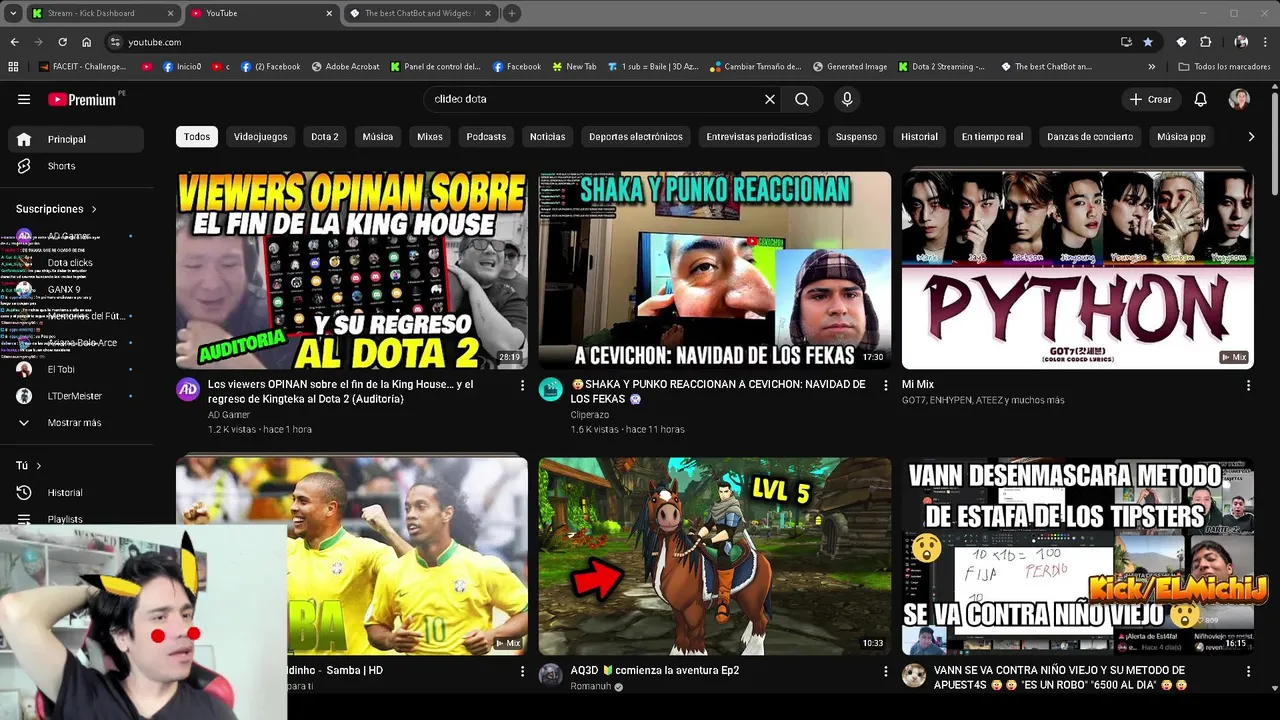The image size is (1280, 720).
Task: Select the Dota 2 filter chip
Action: (325, 137)
